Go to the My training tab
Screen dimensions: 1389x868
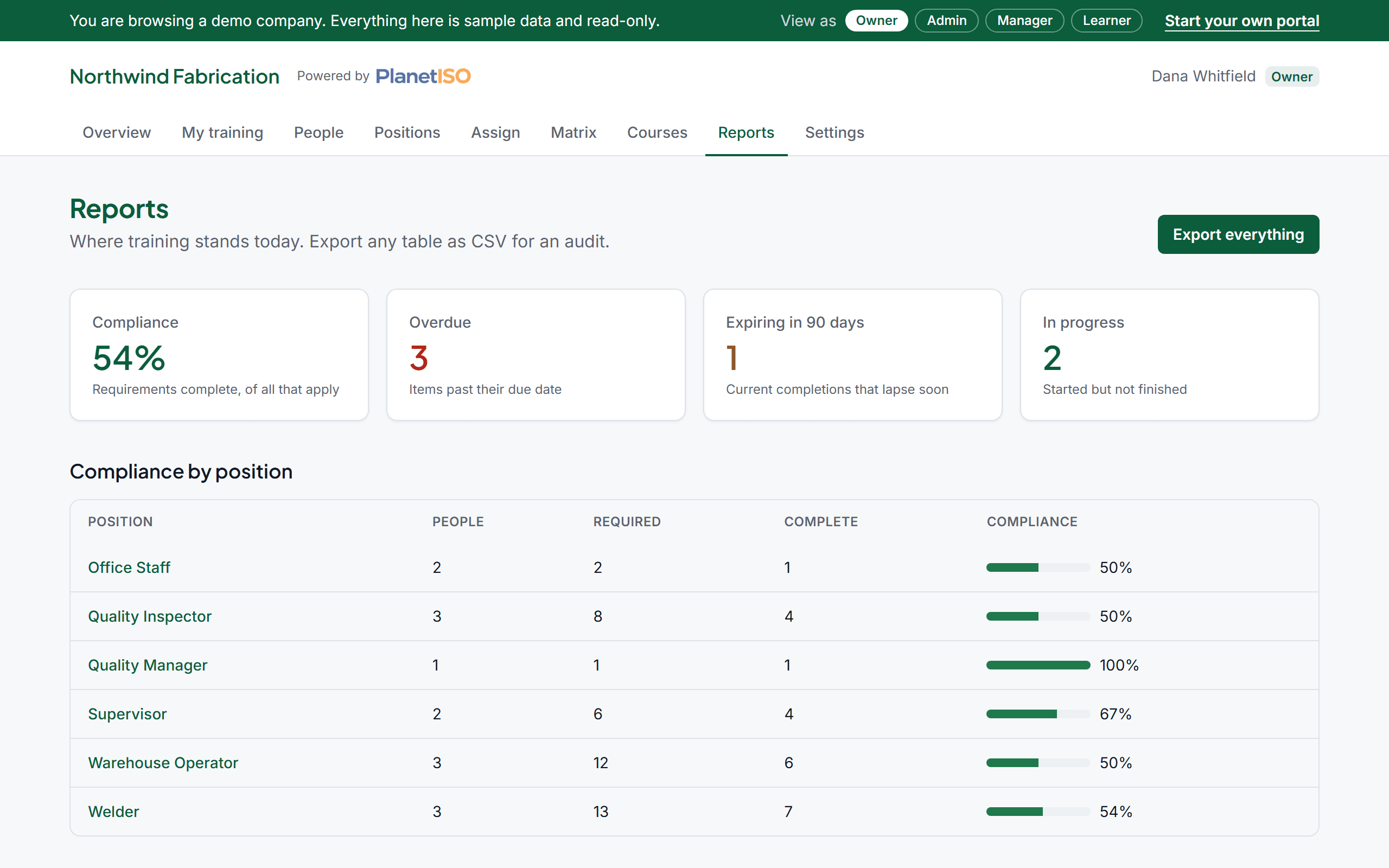[222, 132]
